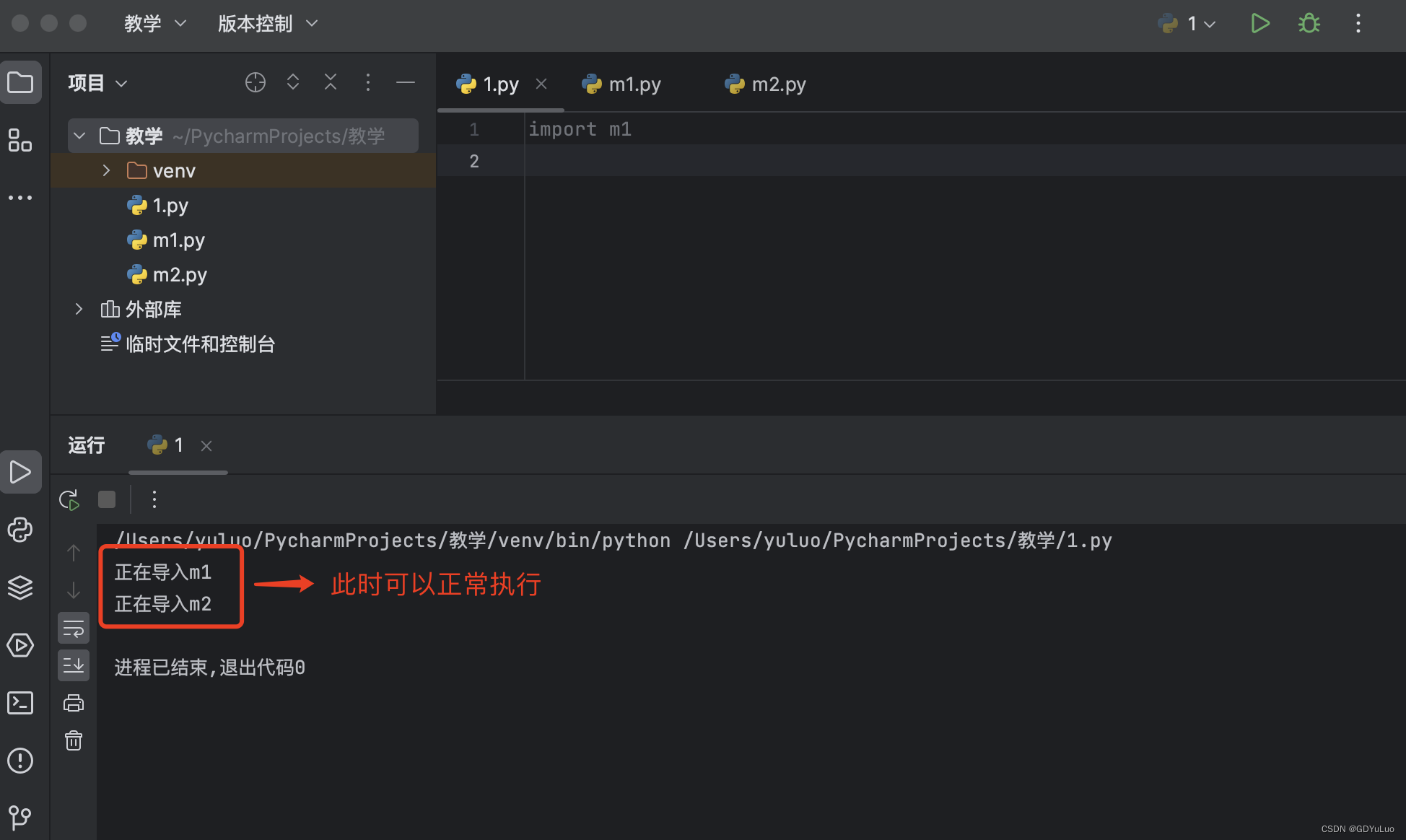
Task: Expand the venv folder
Action: (x=106, y=170)
